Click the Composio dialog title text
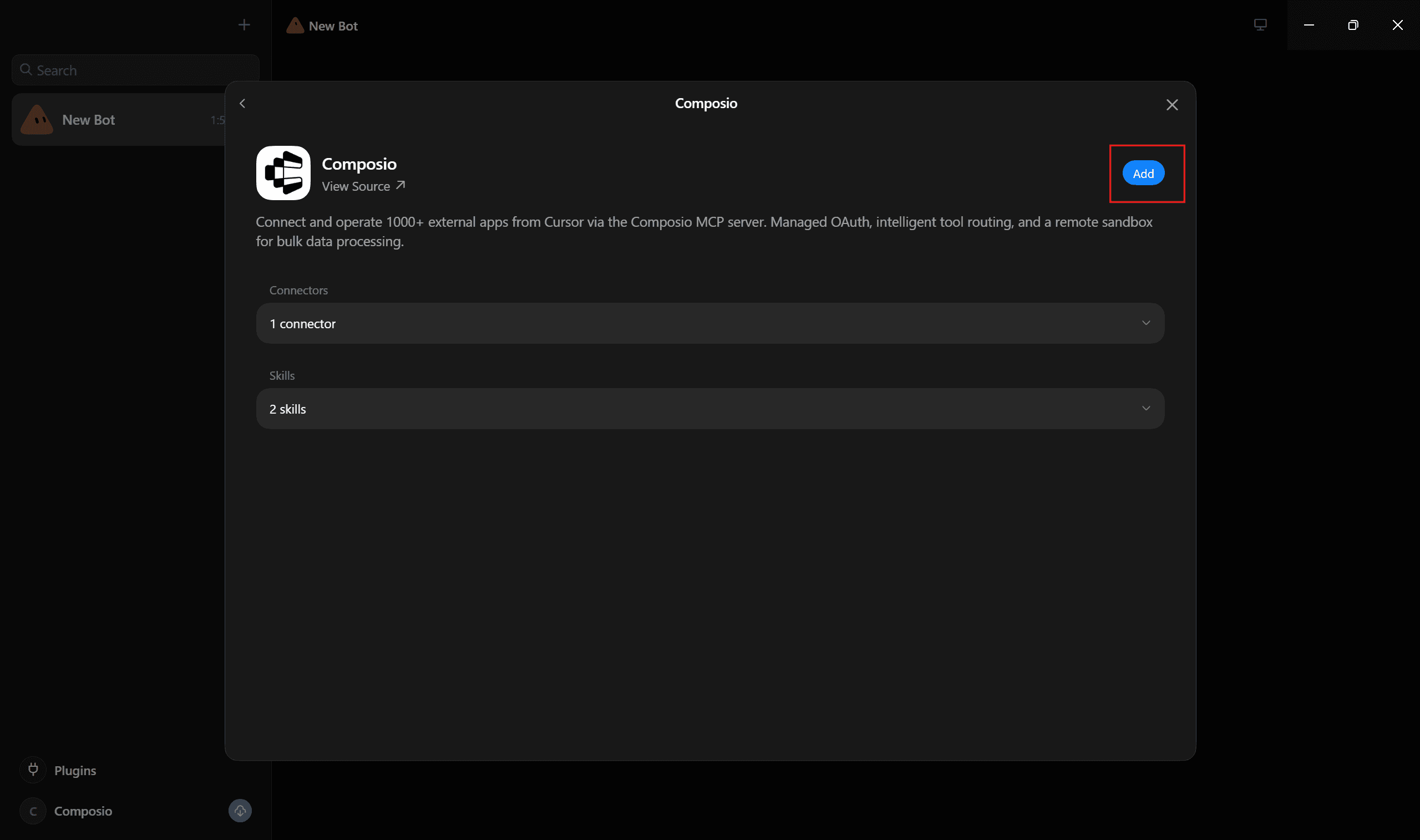The width and height of the screenshot is (1420, 840). pos(706,104)
